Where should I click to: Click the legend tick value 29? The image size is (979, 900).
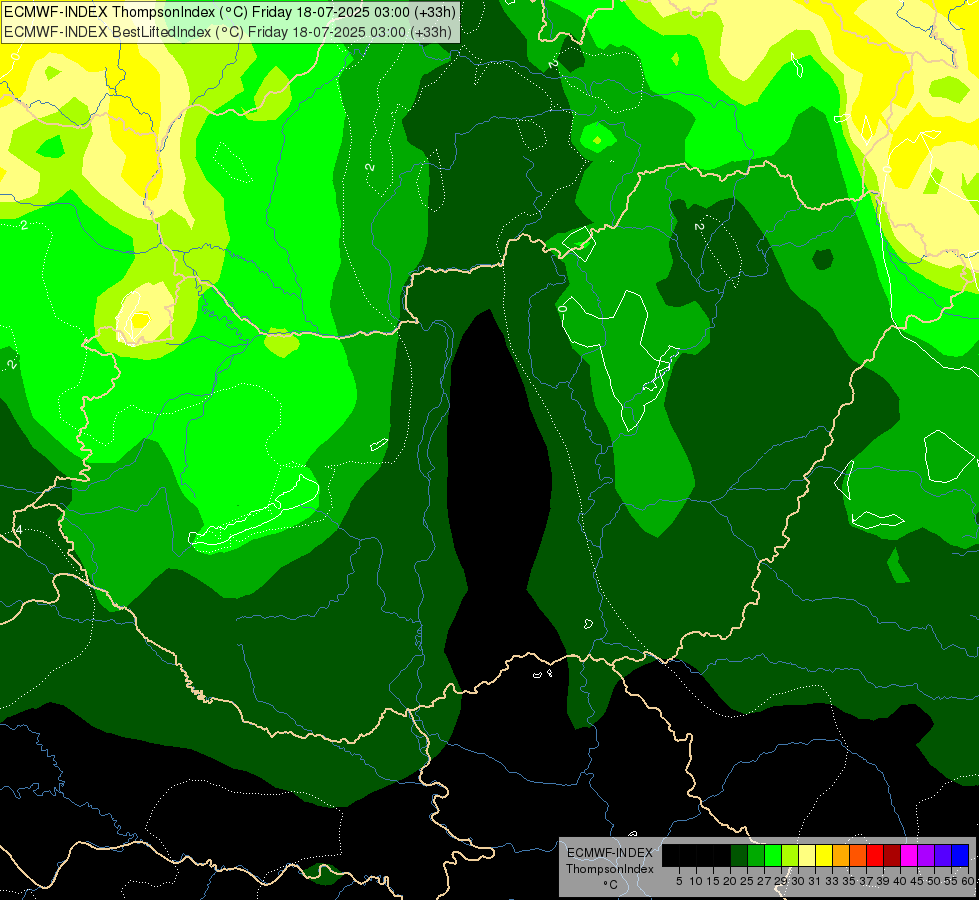[x=781, y=881]
